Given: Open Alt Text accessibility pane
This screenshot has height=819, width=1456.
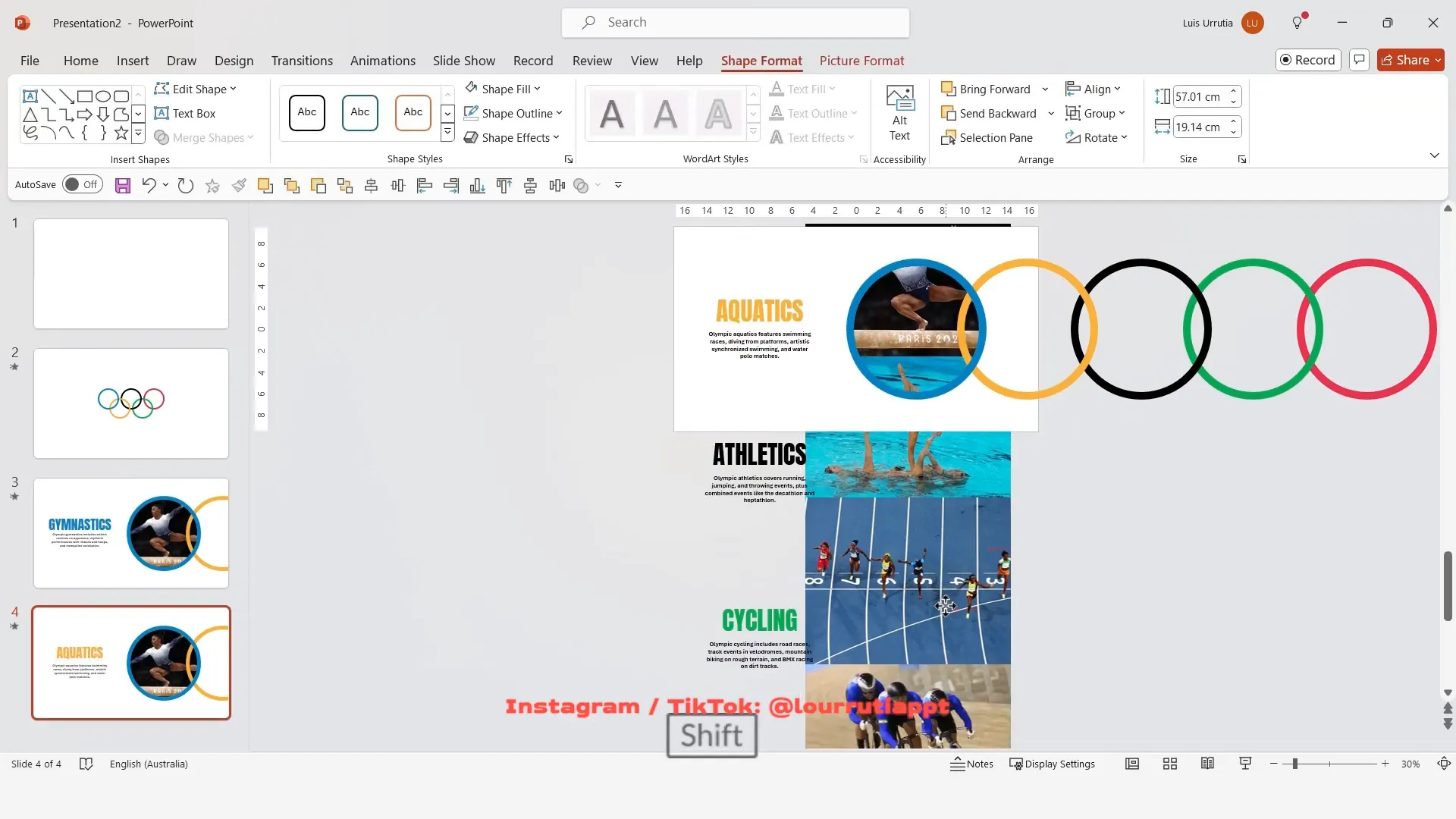Looking at the screenshot, I should pos(899,113).
